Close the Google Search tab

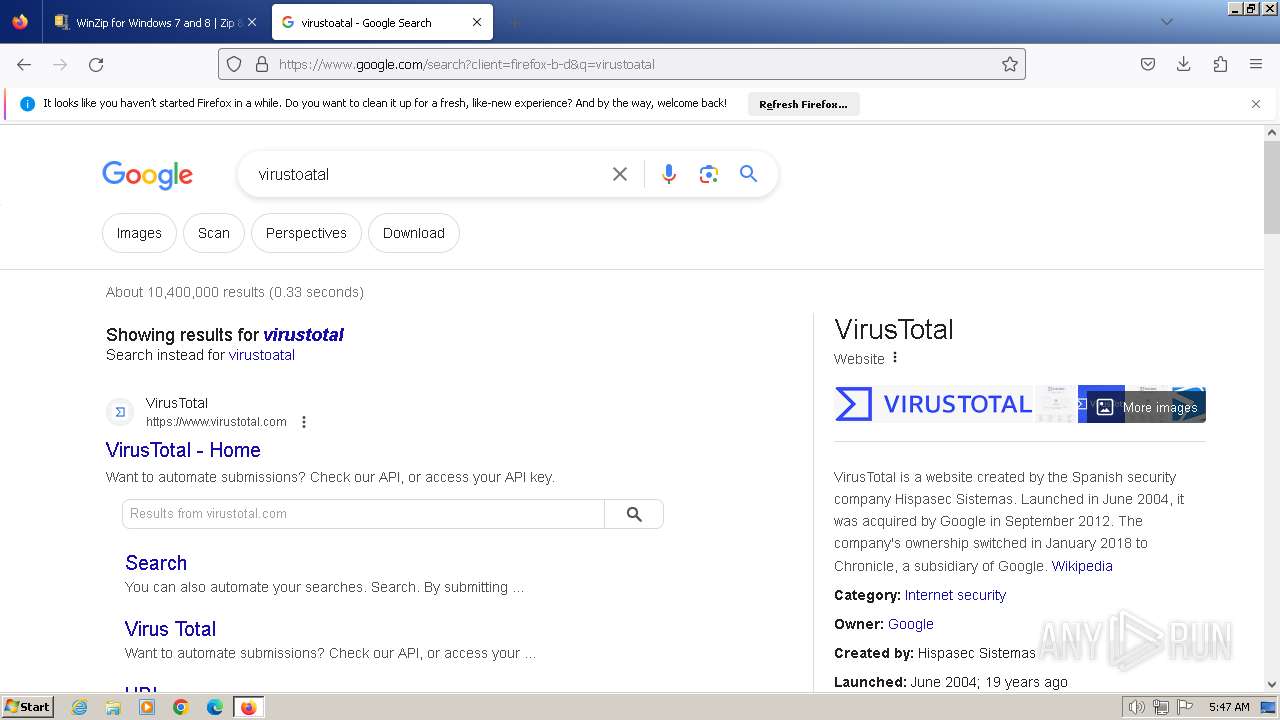[x=477, y=22]
